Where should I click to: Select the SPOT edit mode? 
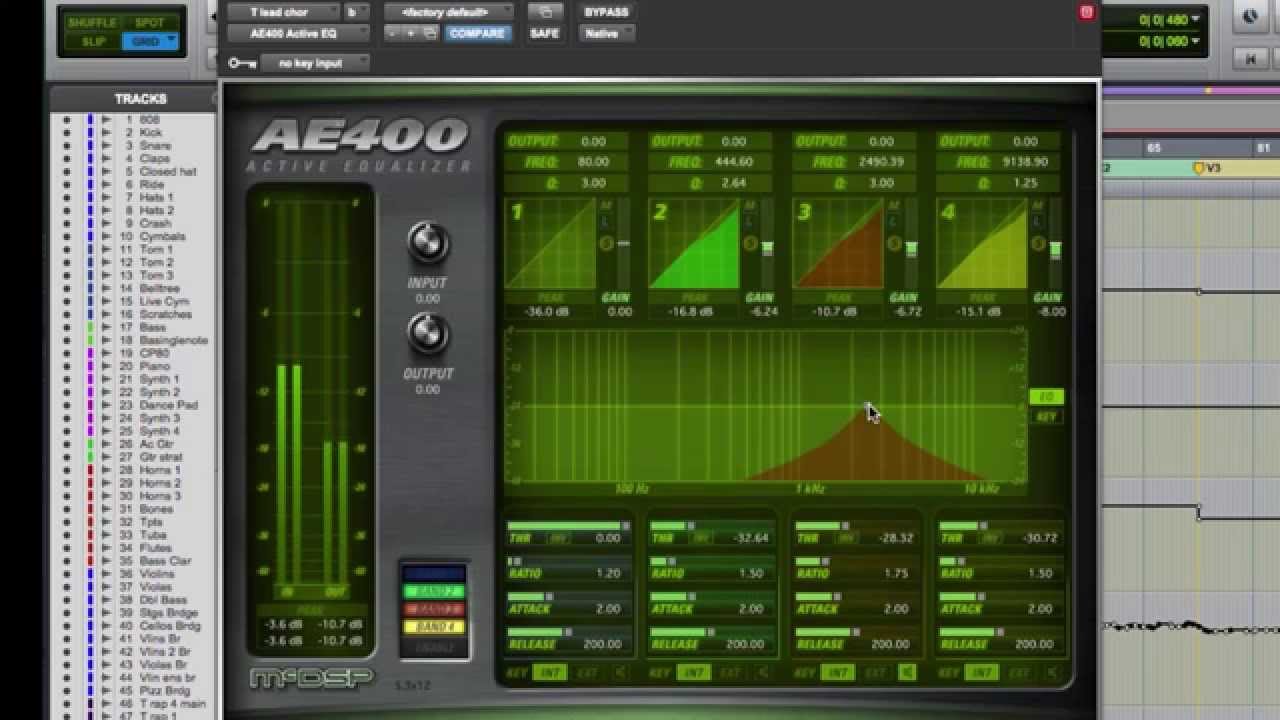click(149, 22)
